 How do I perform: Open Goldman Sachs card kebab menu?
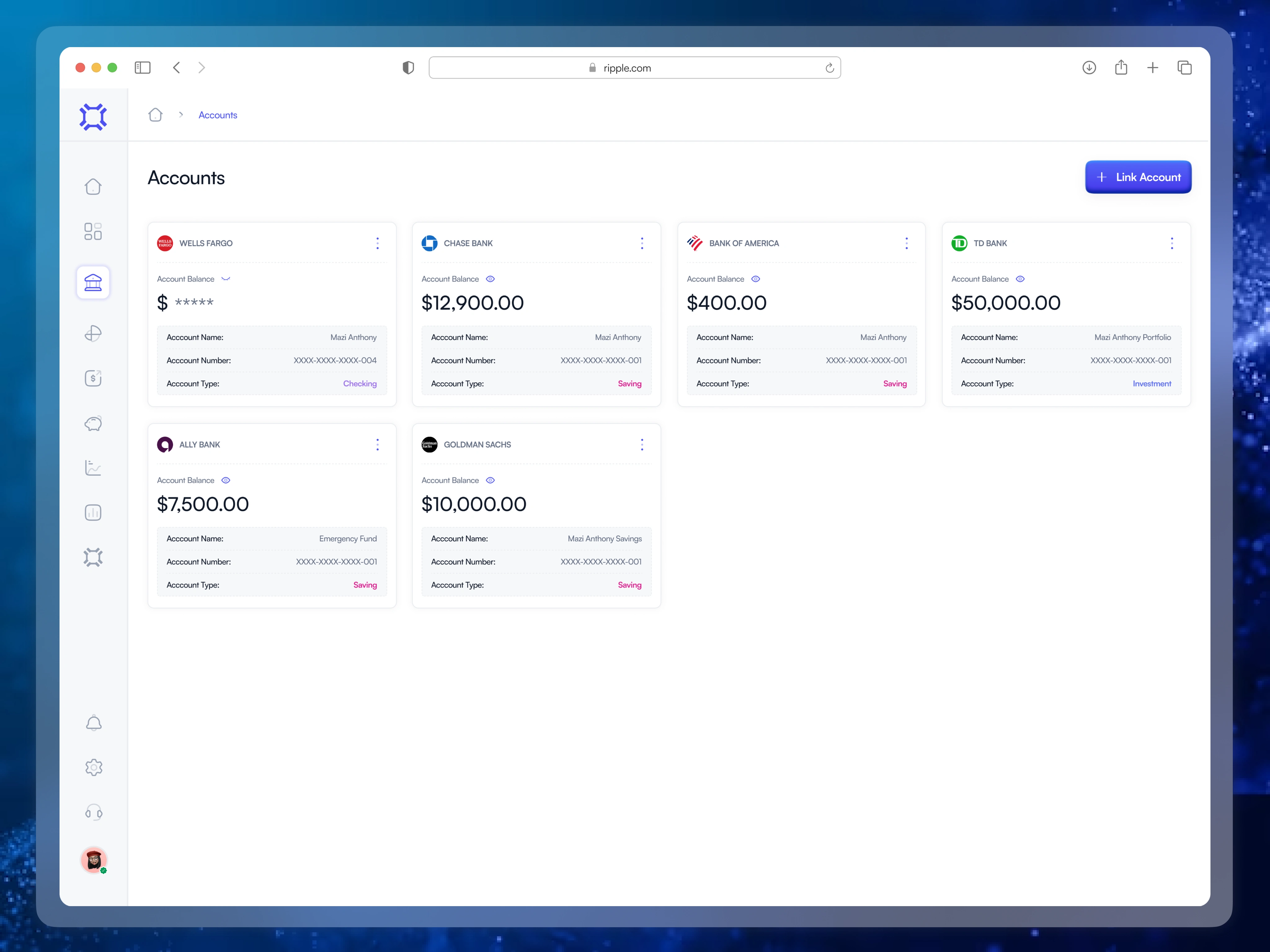coord(642,445)
